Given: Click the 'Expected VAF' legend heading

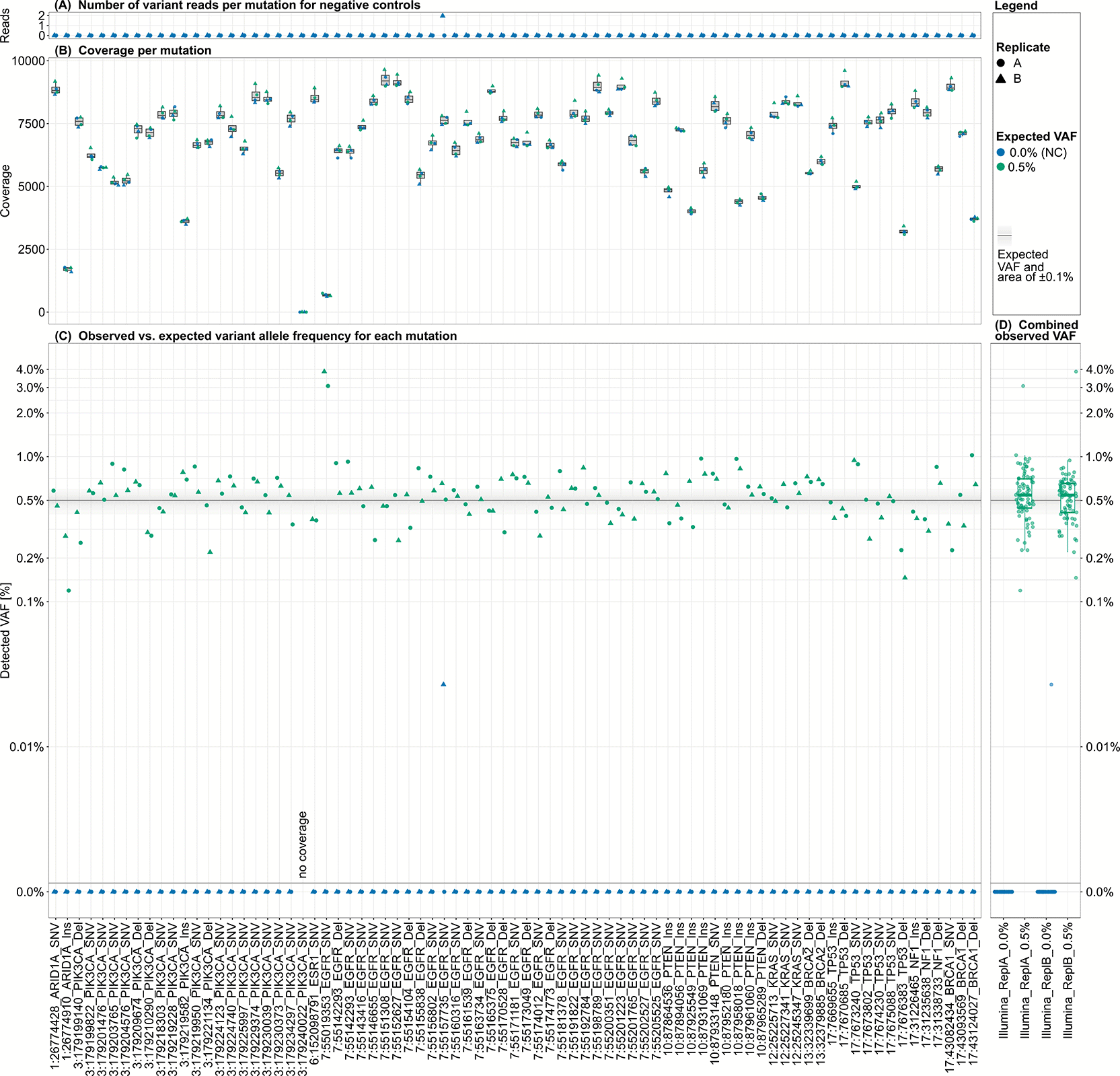Looking at the screenshot, I should (x=1036, y=137).
